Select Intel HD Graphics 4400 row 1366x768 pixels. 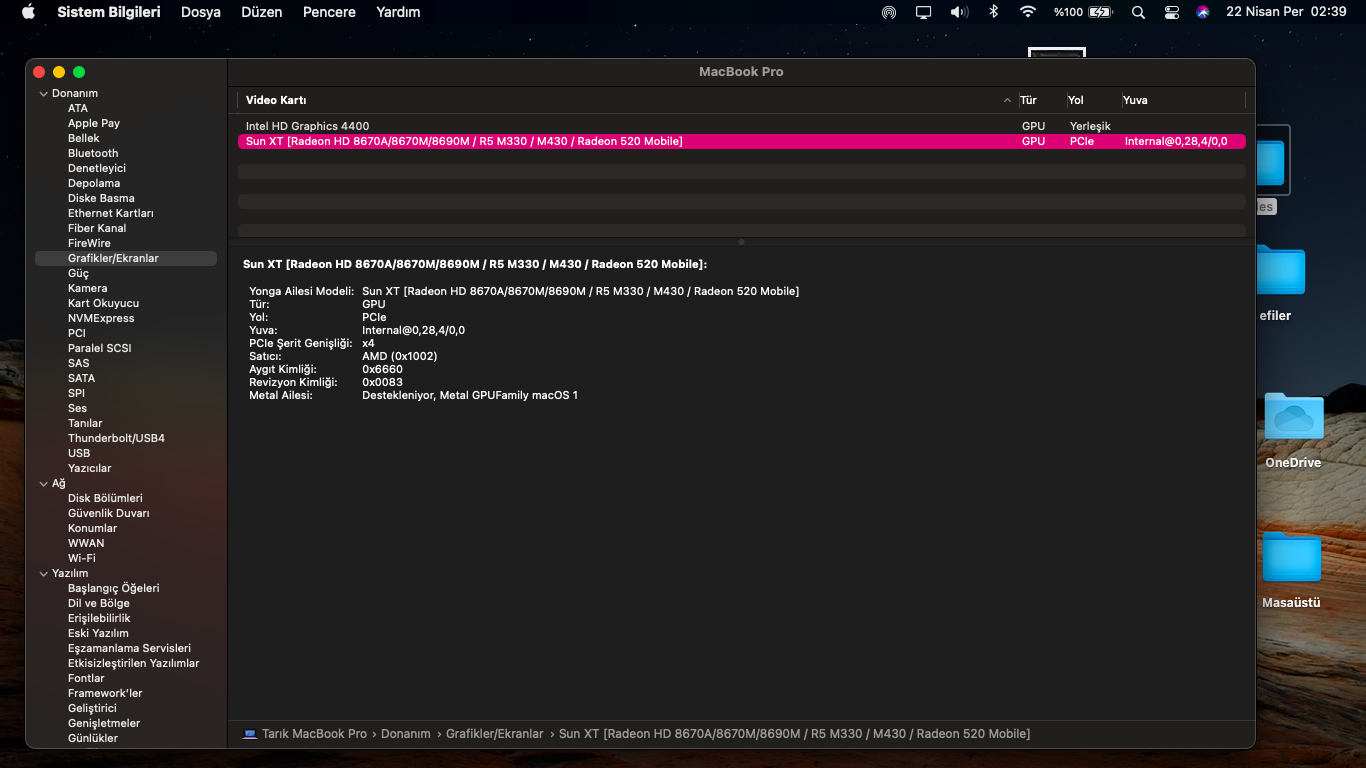click(308, 126)
